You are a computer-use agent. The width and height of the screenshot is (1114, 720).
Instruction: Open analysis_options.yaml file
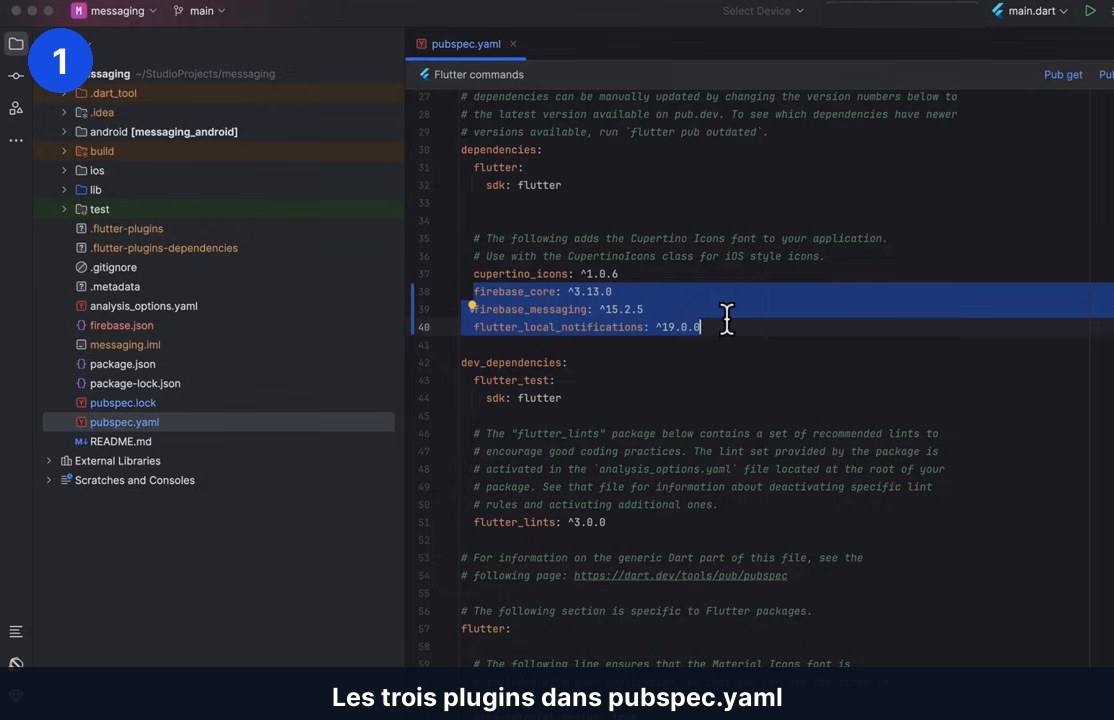point(144,306)
